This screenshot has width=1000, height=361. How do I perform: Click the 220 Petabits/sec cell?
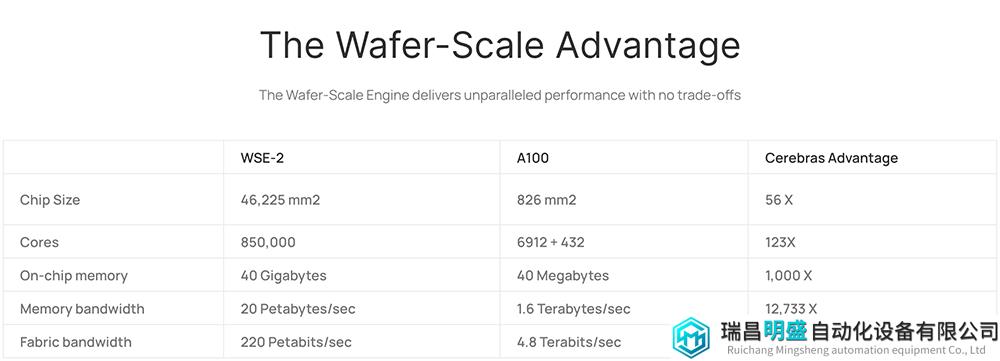[296, 342]
